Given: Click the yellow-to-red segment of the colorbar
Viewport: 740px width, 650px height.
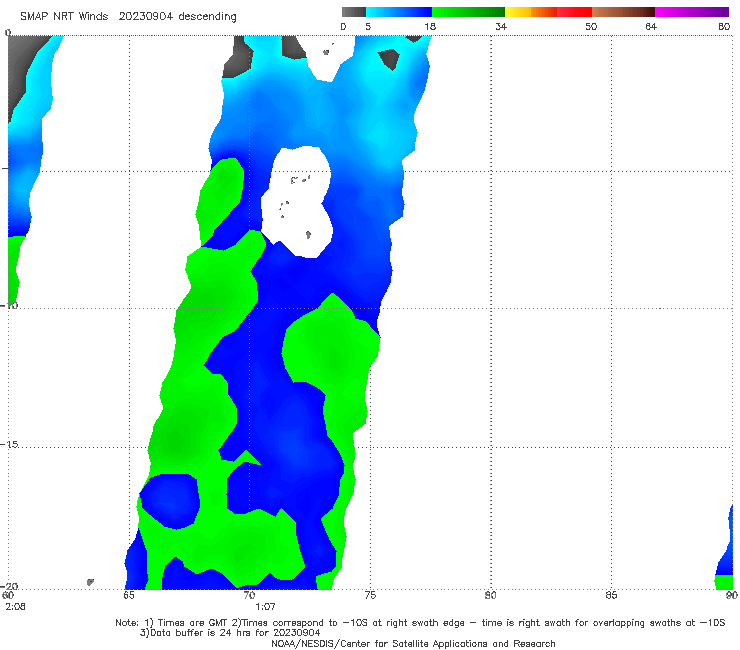Looking at the screenshot, I should point(548,12).
